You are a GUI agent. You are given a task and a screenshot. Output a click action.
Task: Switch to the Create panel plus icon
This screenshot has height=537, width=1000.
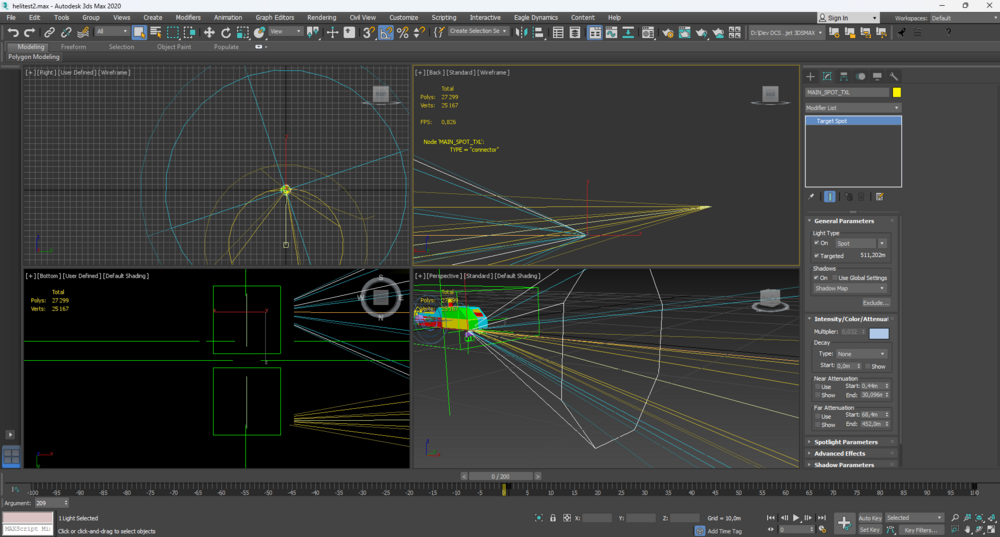pyautogui.click(x=811, y=76)
